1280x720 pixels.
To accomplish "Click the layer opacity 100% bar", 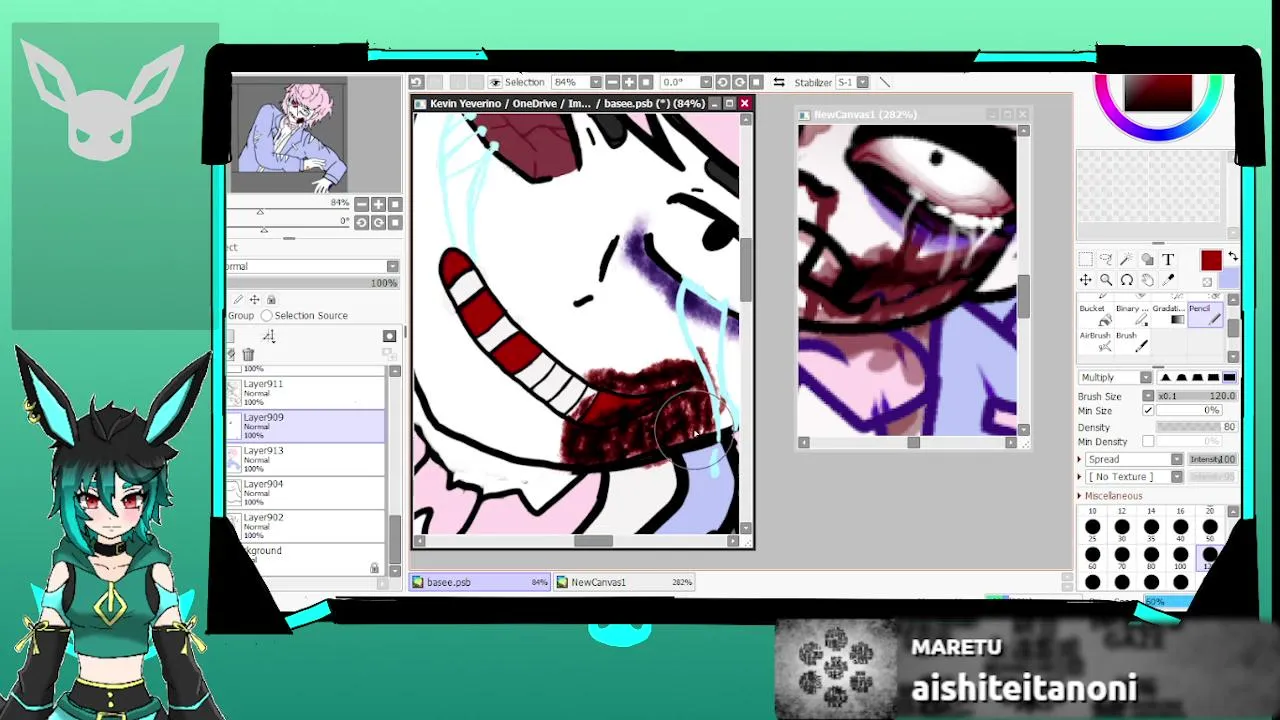I will [x=312, y=283].
